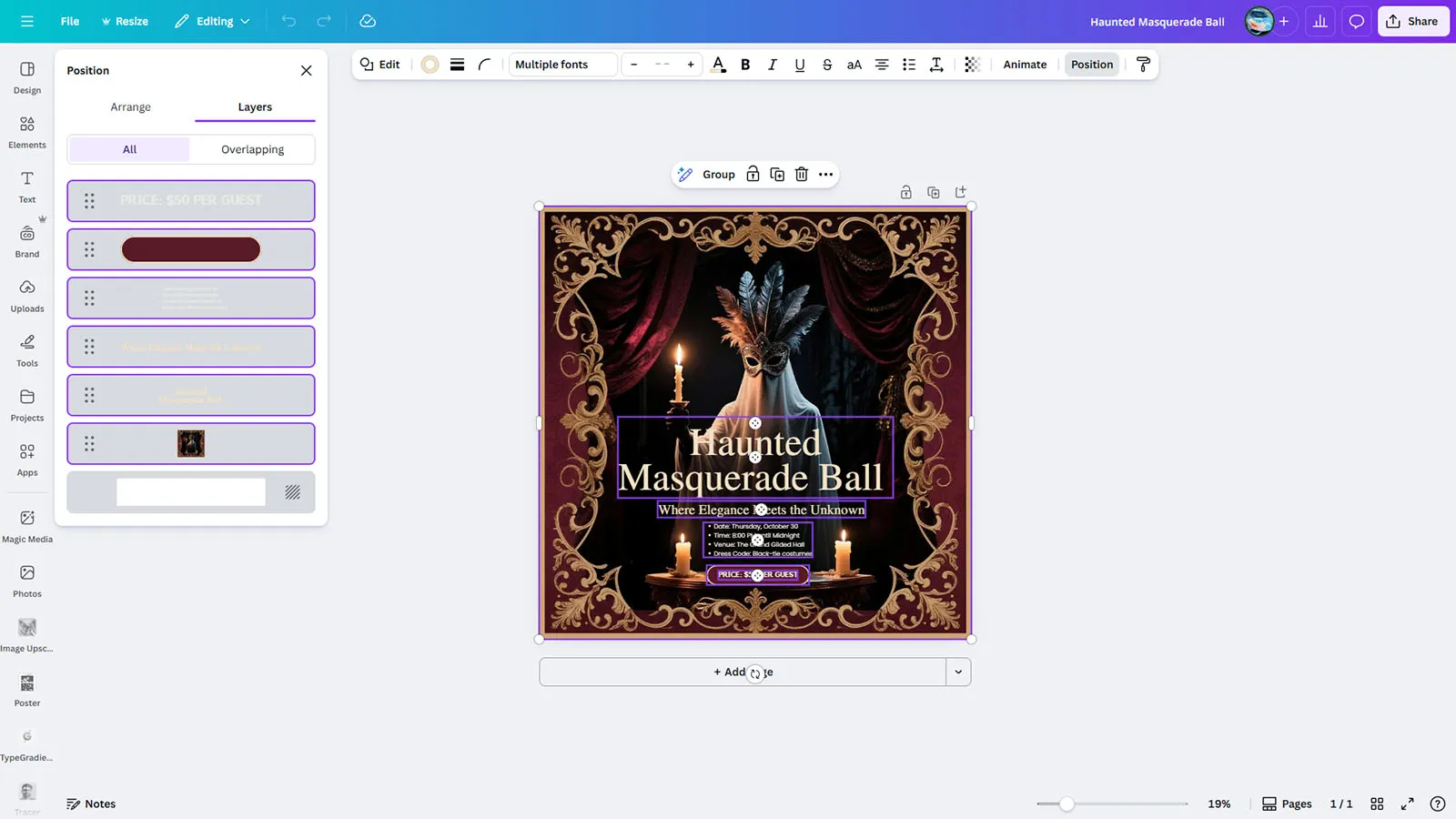Click the copy style paint roller icon

(x=1143, y=65)
